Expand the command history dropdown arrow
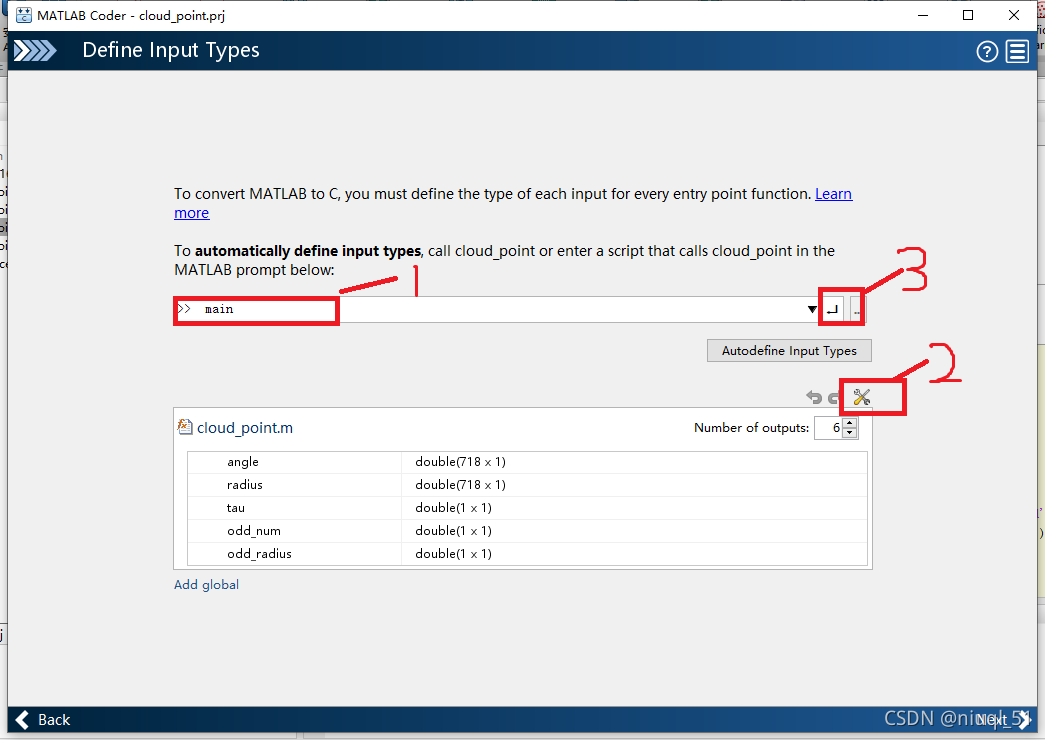Screen dimensions: 1045x740 pyautogui.click(x=812, y=309)
